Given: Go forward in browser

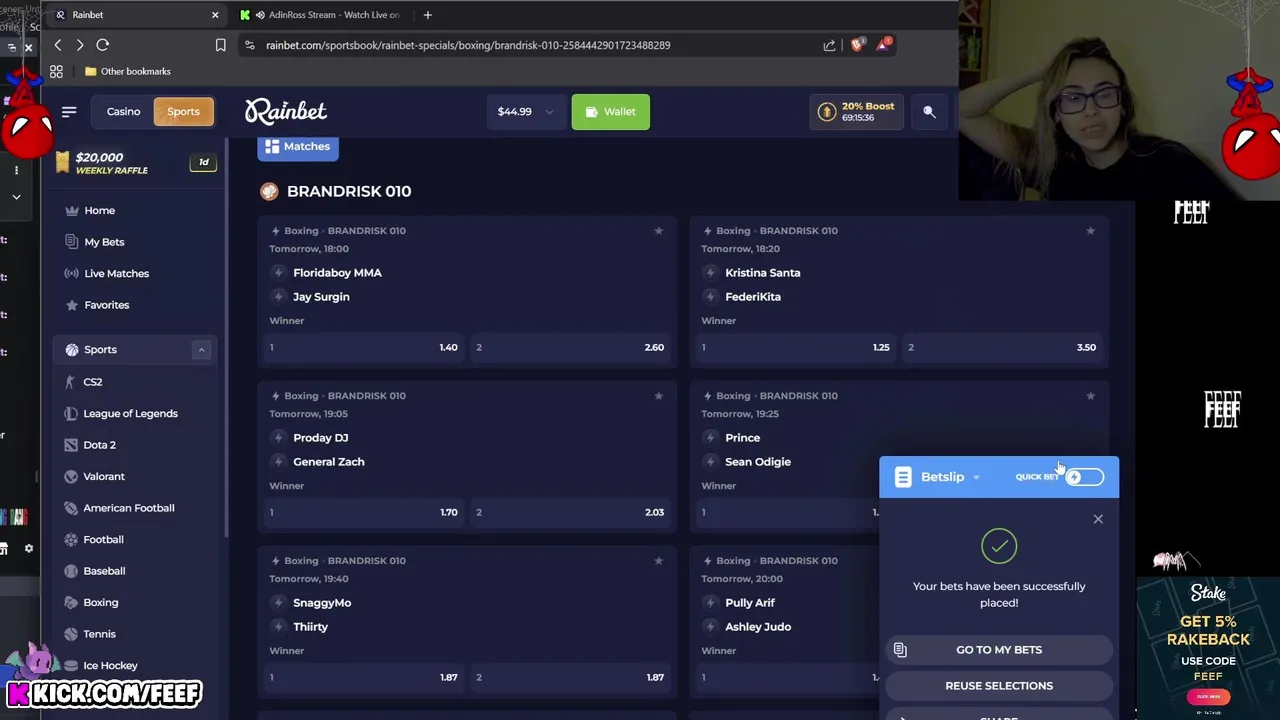Looking at the screenshot, I should [x=80, y=45].
